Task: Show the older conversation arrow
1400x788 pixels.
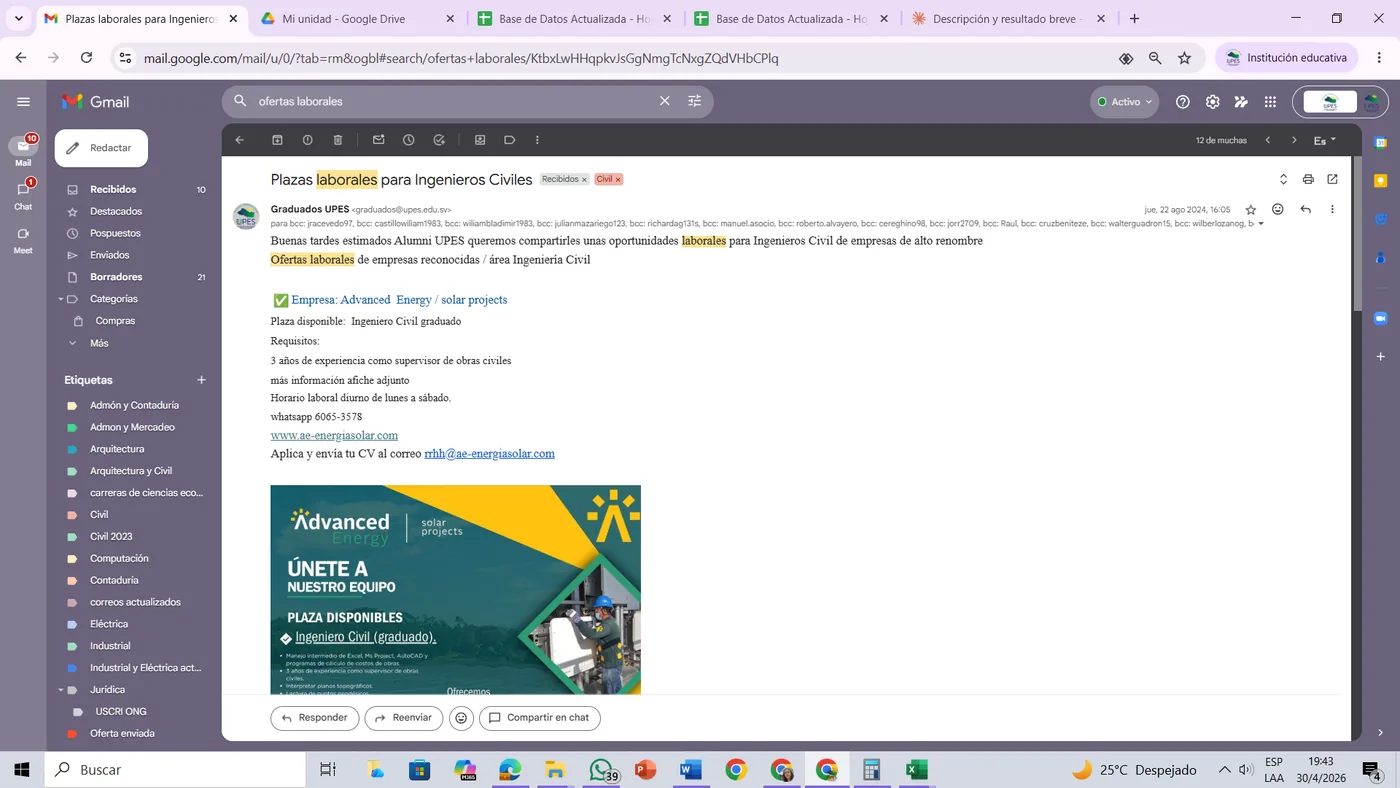Action: click(x=1294, y=140)
